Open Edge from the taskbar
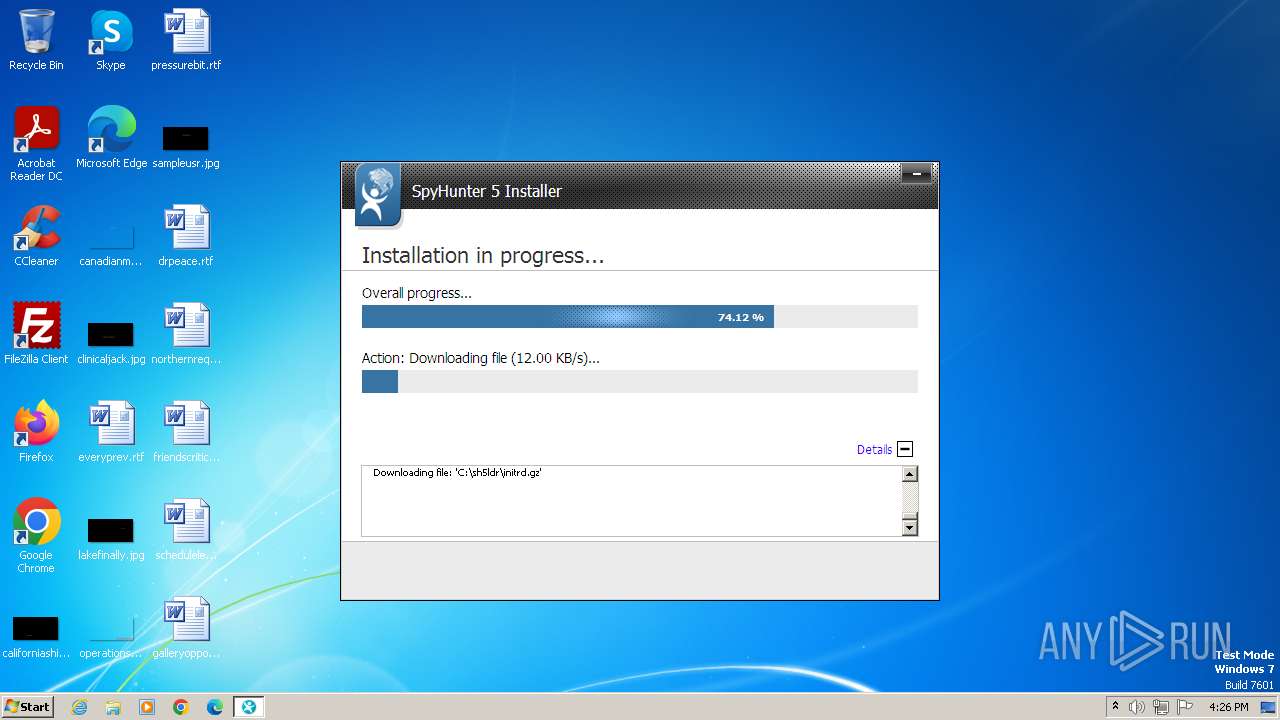This screenshot has width=1280, height=720. [215, 707]
